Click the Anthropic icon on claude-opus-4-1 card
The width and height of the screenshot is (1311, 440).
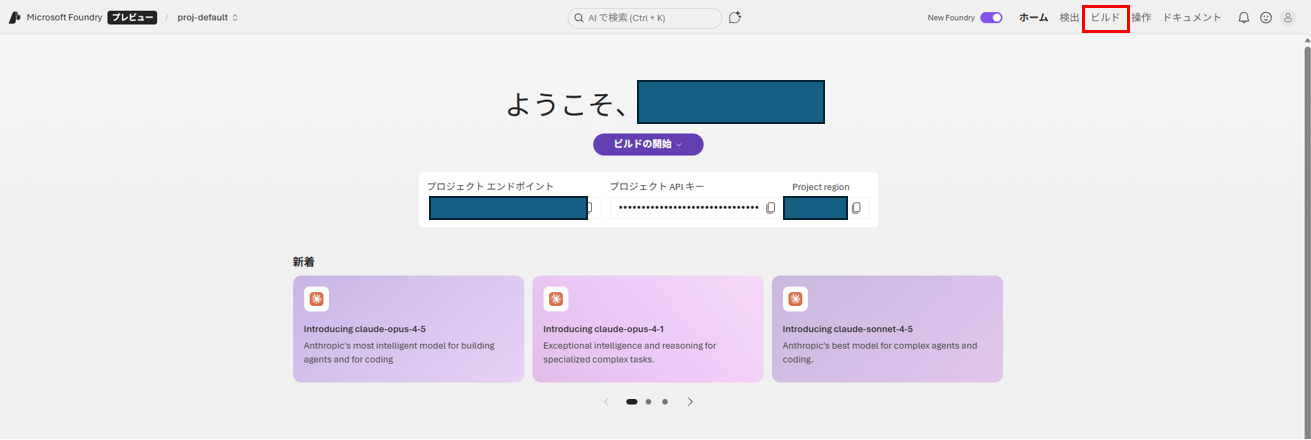pyautogui.click(x=556, y=299)
